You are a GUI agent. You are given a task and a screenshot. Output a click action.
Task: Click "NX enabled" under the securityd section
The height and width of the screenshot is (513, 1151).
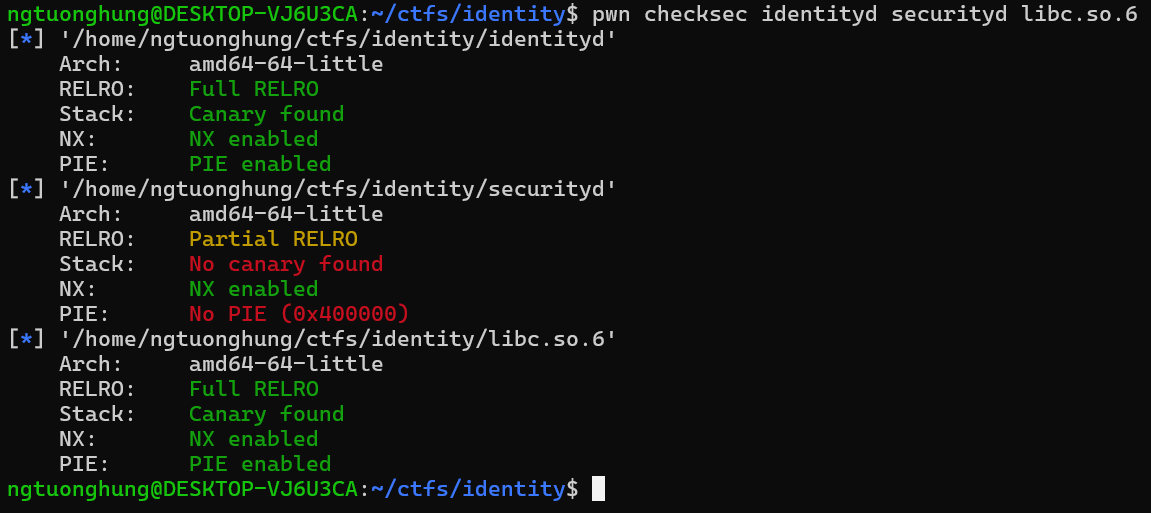(254, 289)
